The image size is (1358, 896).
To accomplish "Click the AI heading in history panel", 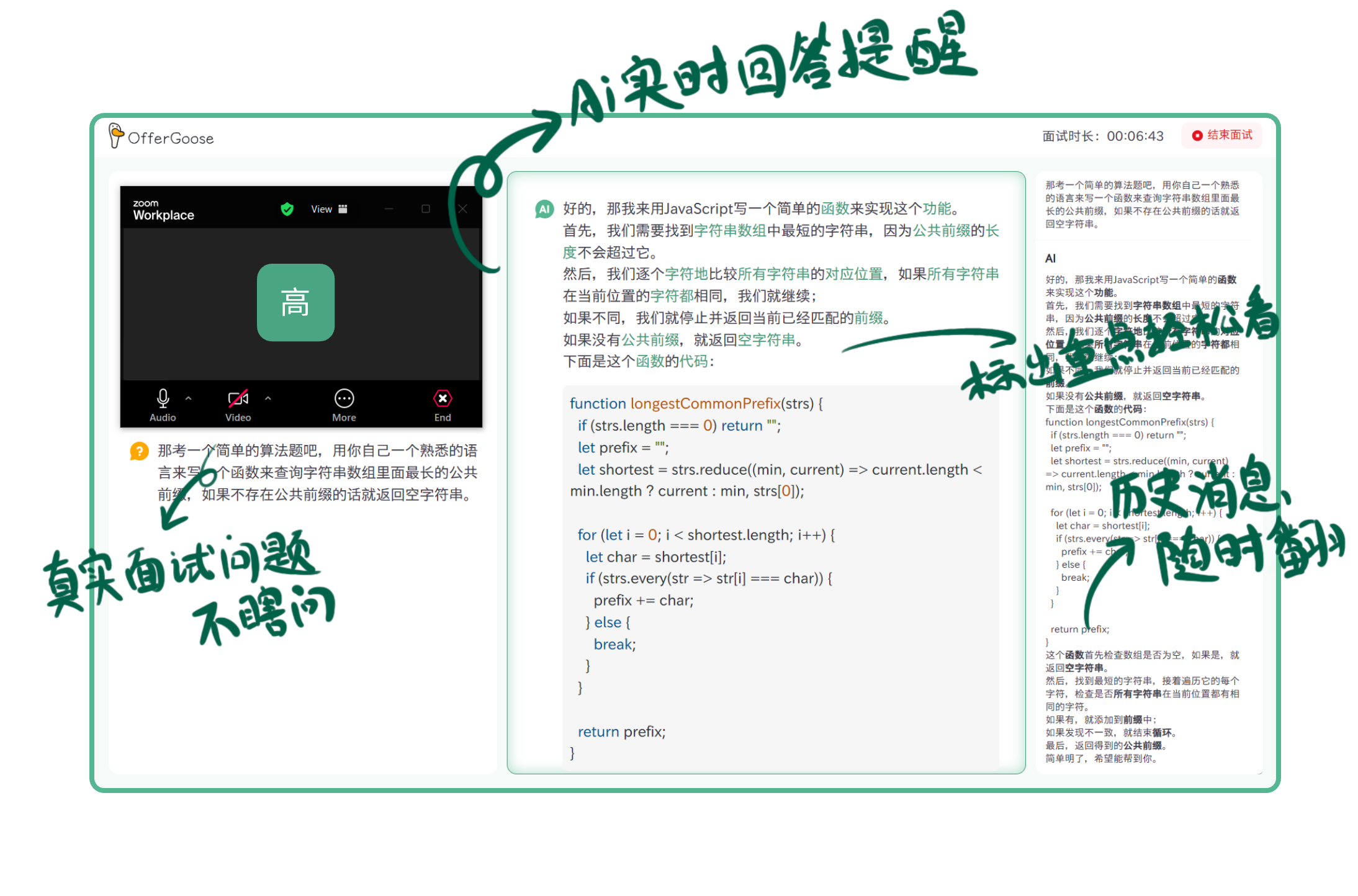I will point(1050,258).
